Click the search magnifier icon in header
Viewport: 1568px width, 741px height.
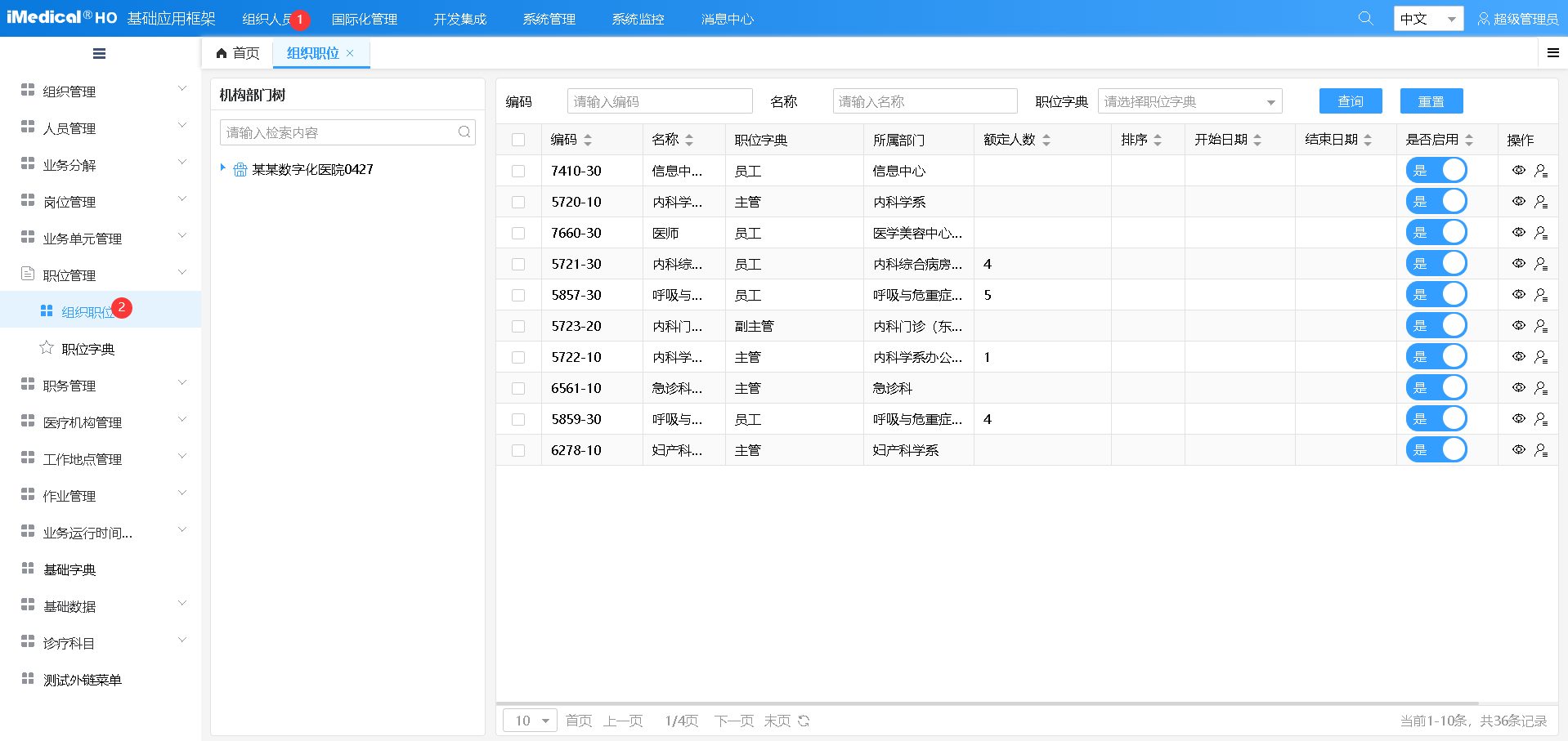pos(1364,18)
